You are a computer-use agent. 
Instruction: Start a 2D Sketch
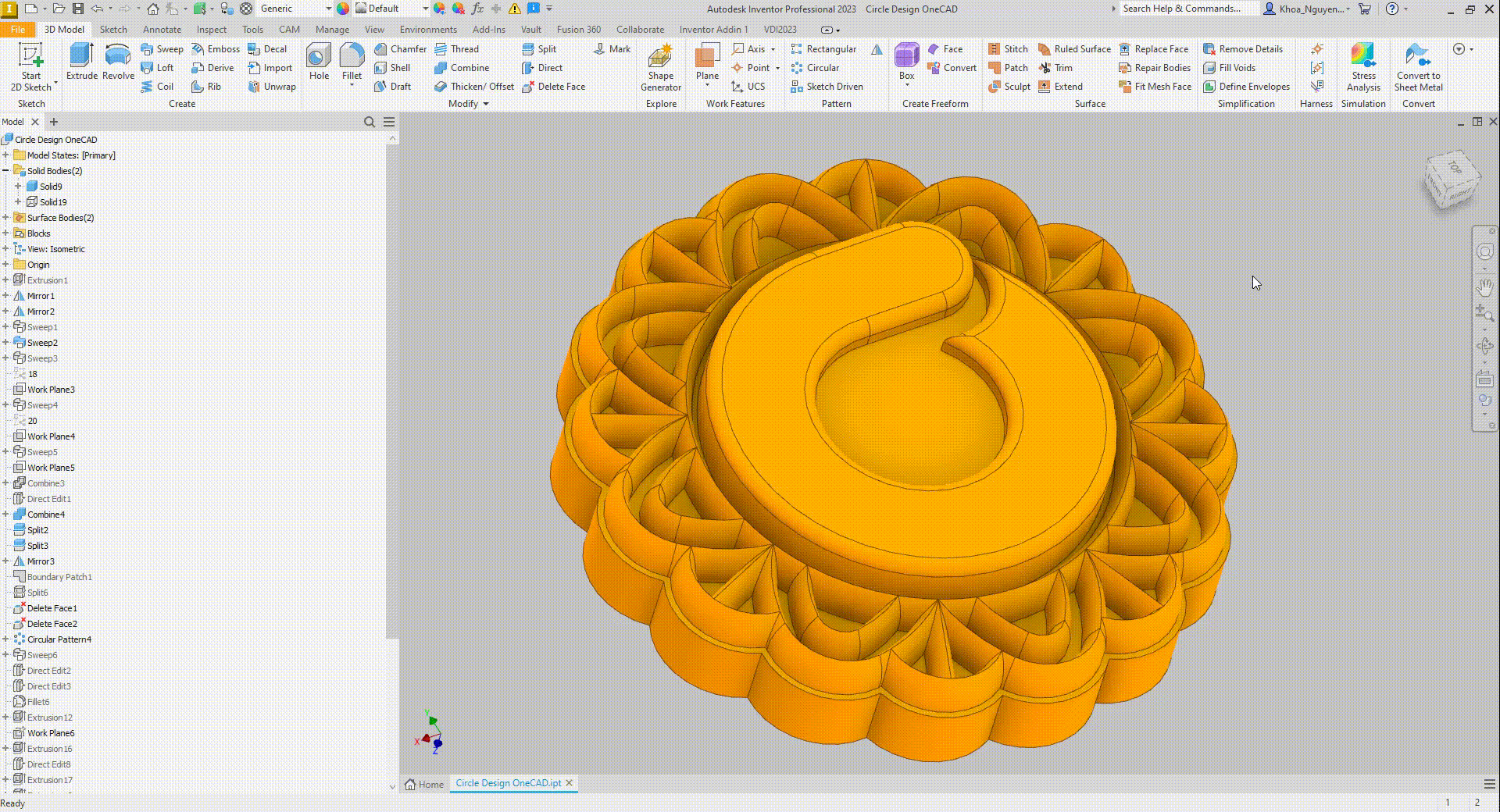pos(31,67)
